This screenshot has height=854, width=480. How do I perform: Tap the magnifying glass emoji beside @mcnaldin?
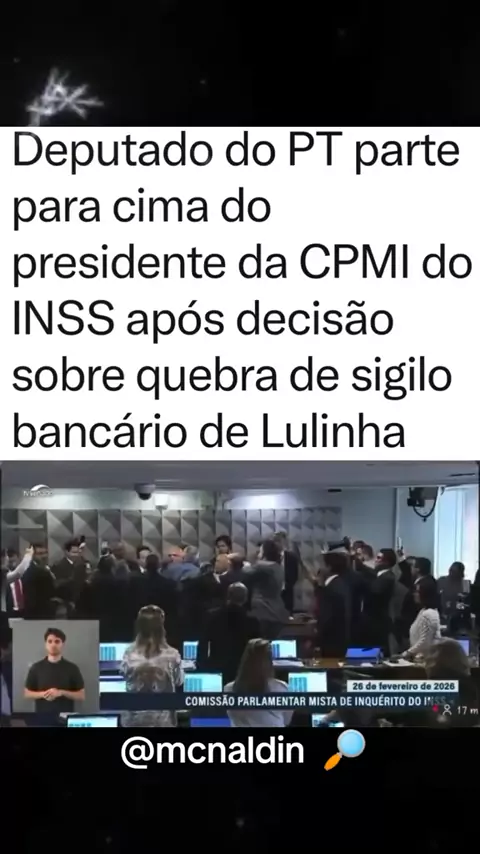tap(345, 750)
